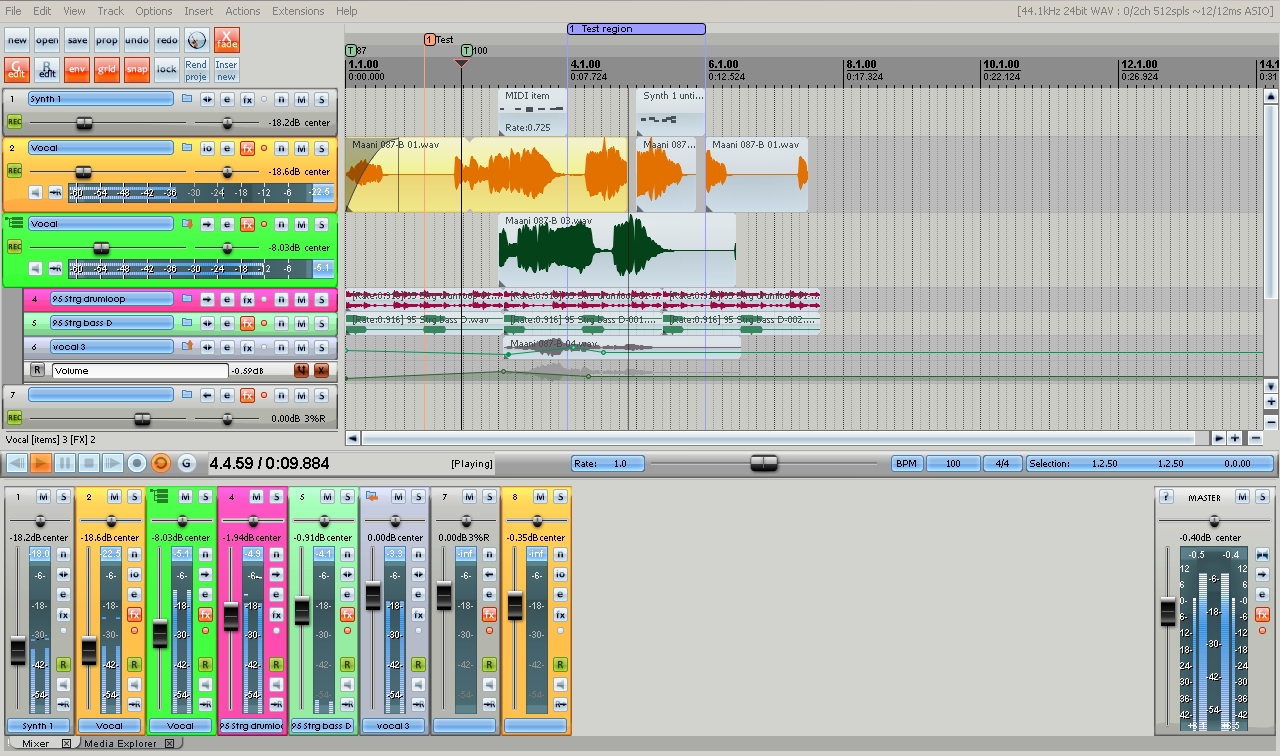The height and width of the screenshot is (756, 1280).
Task: Open the envelope (env) toolbar icon
Action: [77, 69]
